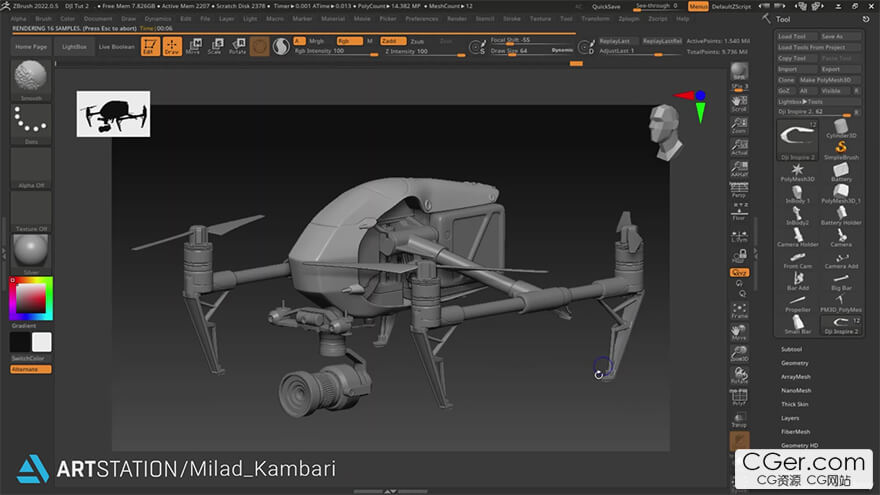Click the DefaultZScript button

click(731, 6)
